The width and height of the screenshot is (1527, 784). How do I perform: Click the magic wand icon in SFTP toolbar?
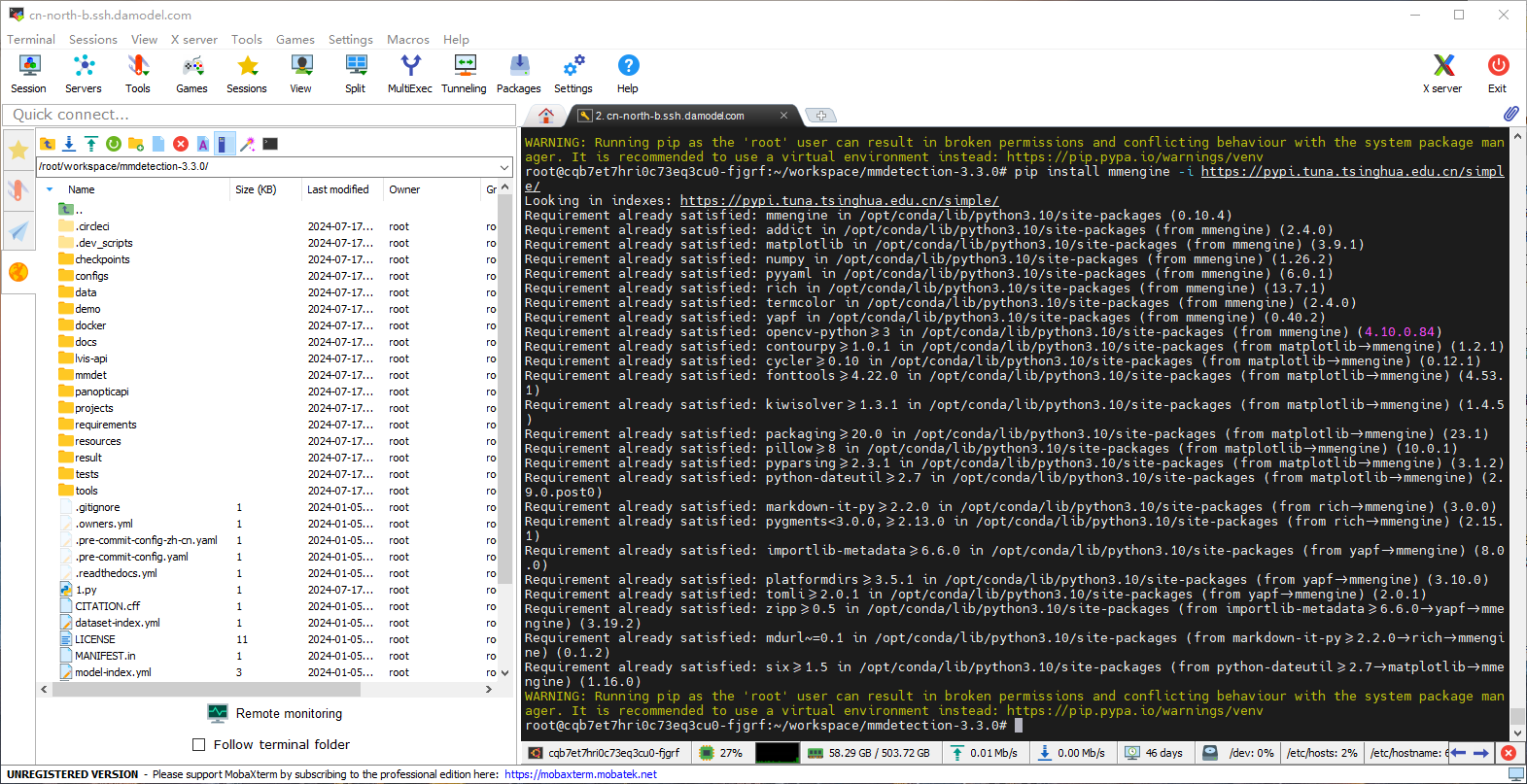248,144
